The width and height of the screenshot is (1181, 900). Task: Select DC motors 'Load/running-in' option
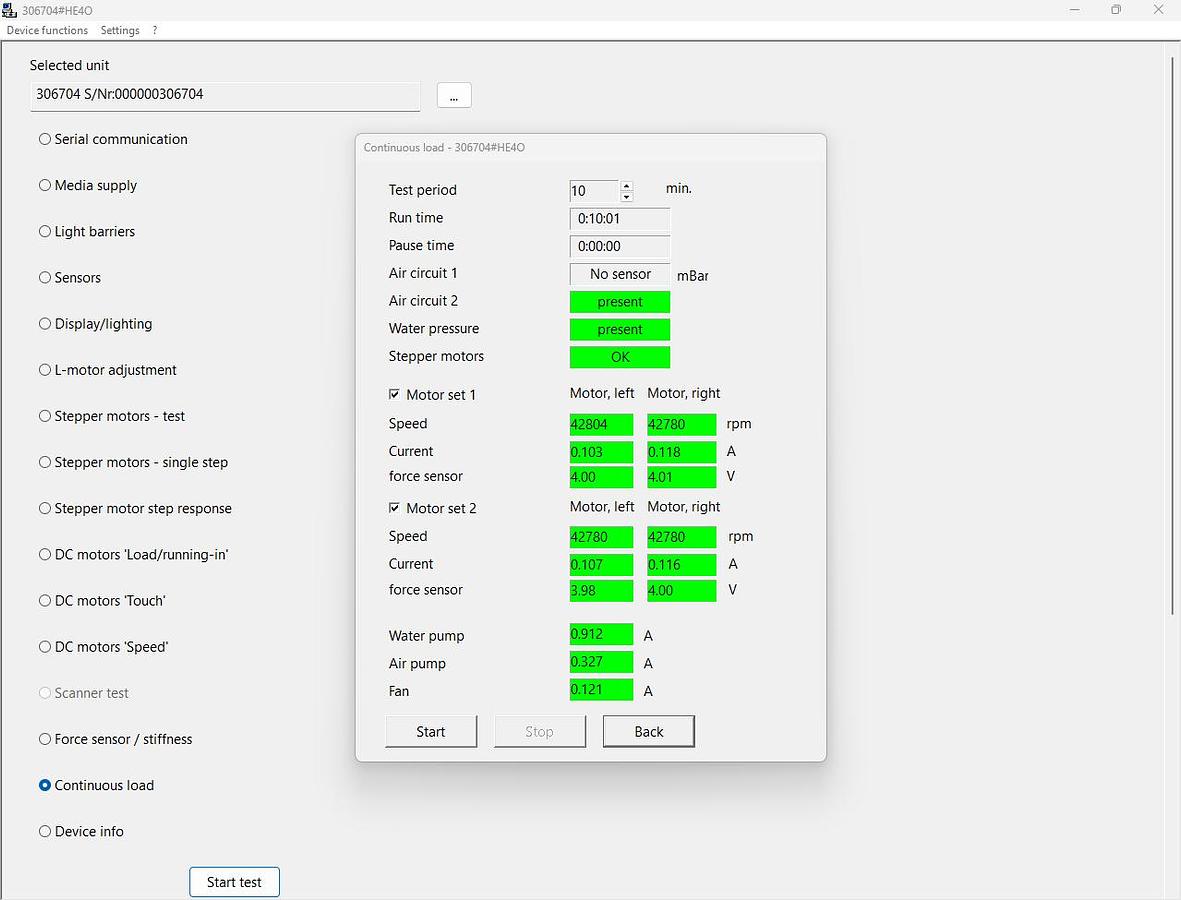pos(133,554)
